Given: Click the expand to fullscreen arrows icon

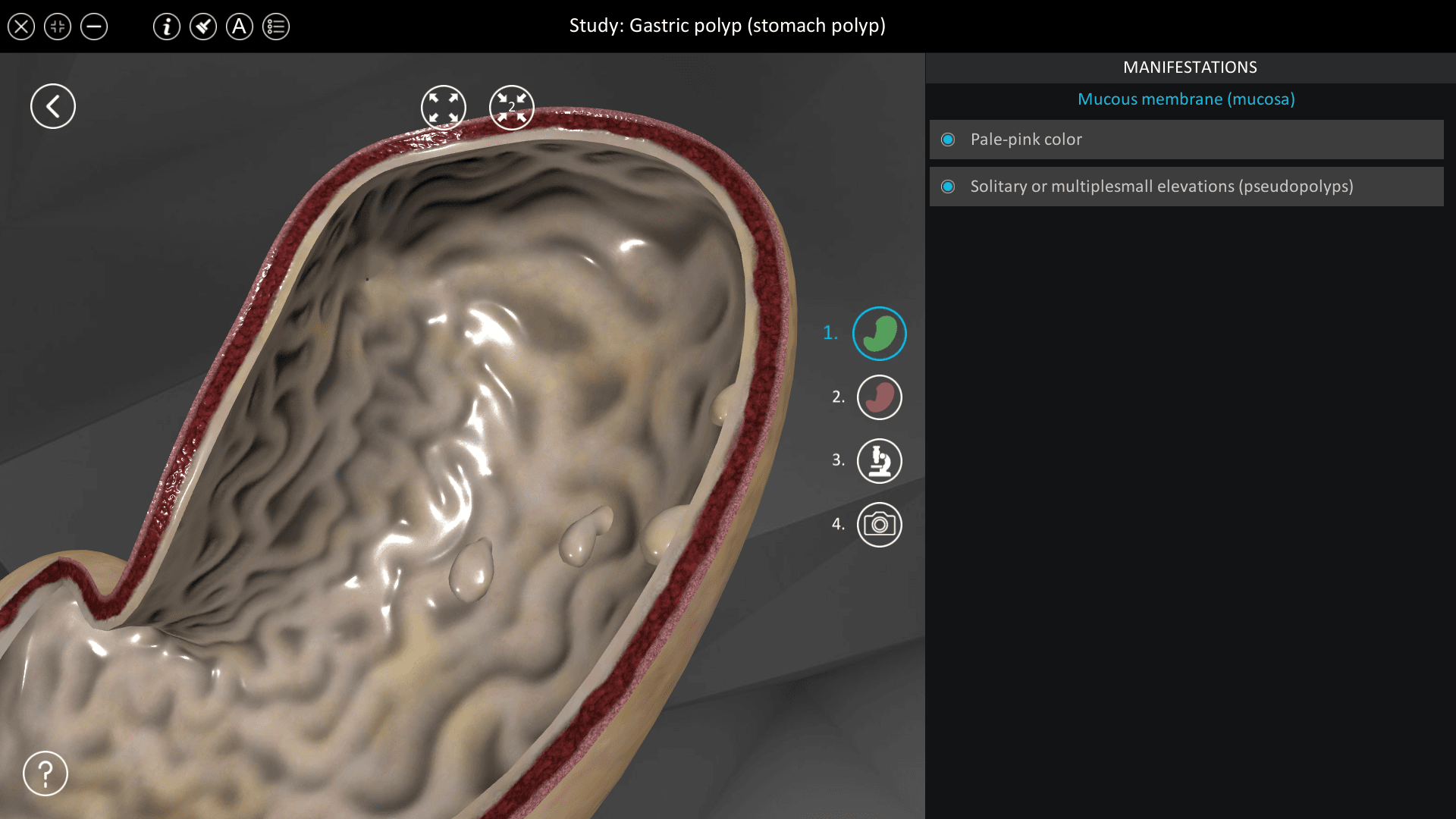Looking at the screenshot, I should pos(444,108).
